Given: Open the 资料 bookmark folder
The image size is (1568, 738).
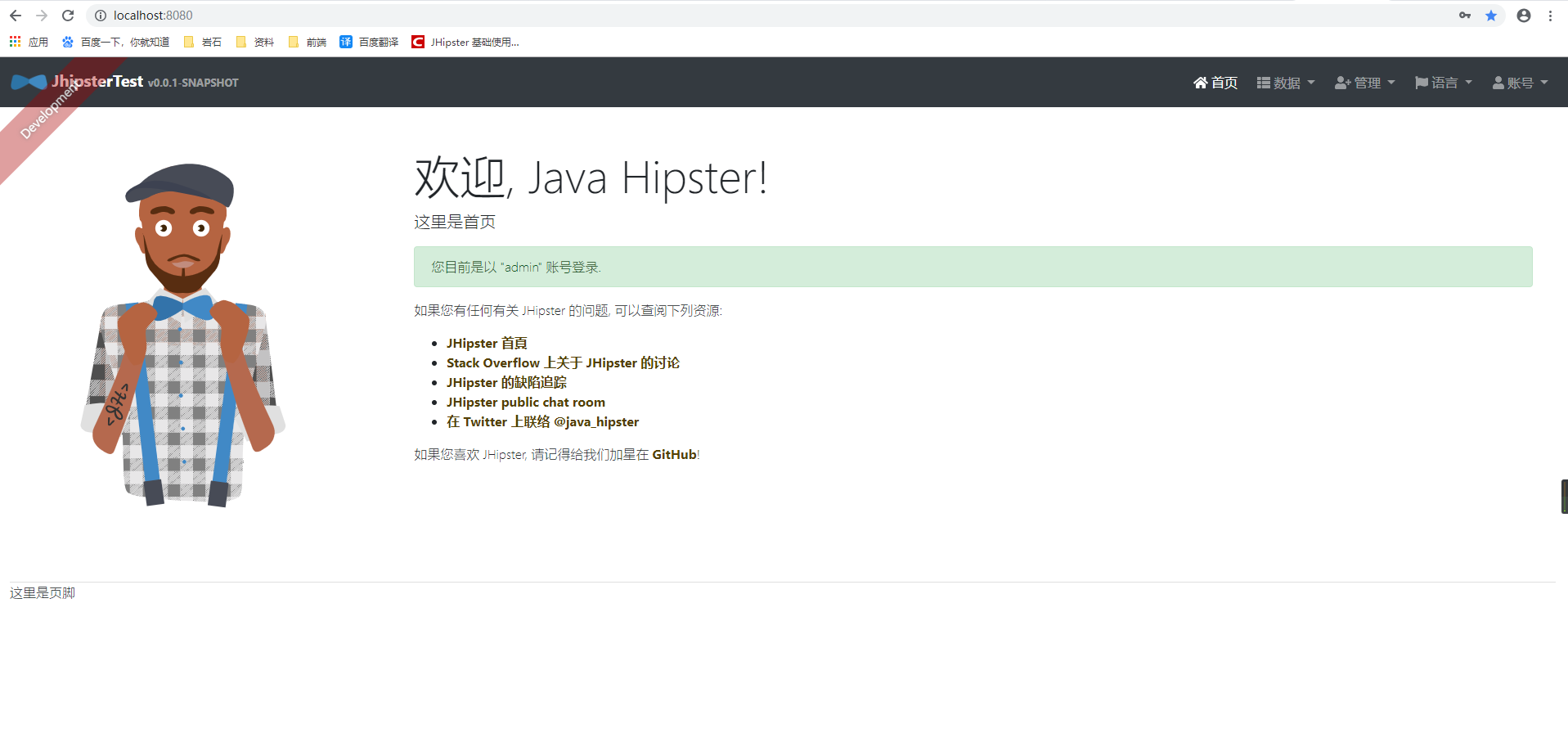Looking at the screenshot, I should pos(255,42).
